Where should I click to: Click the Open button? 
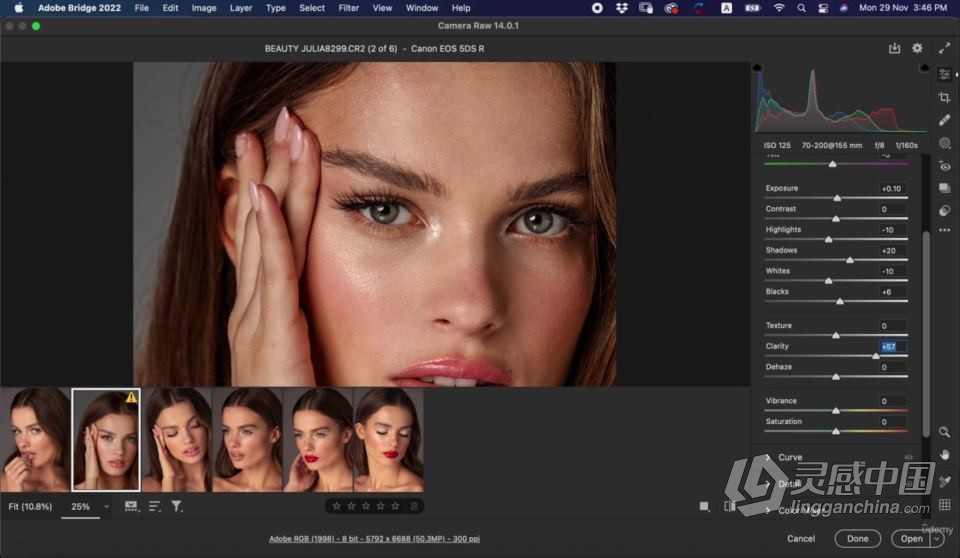[x=911, y=538]
